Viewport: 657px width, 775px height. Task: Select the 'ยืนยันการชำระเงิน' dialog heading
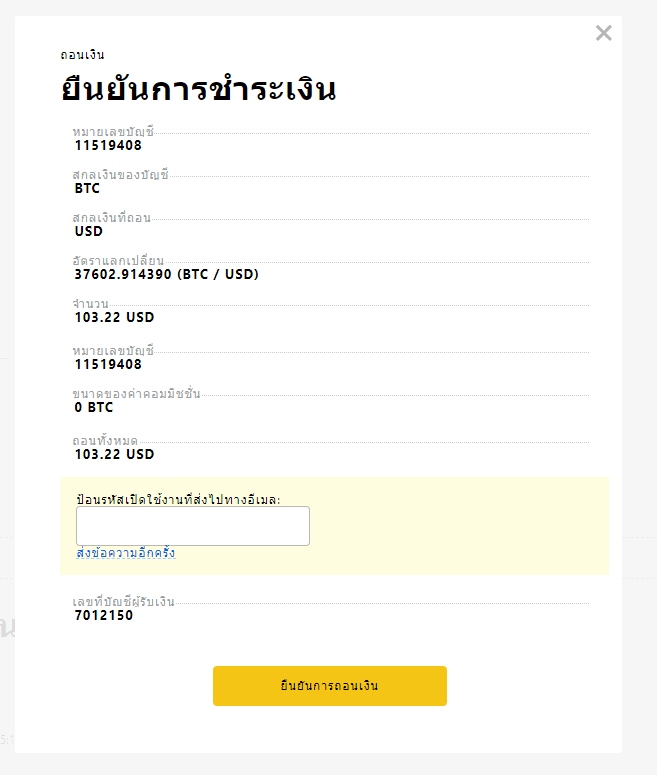point(199,89)
